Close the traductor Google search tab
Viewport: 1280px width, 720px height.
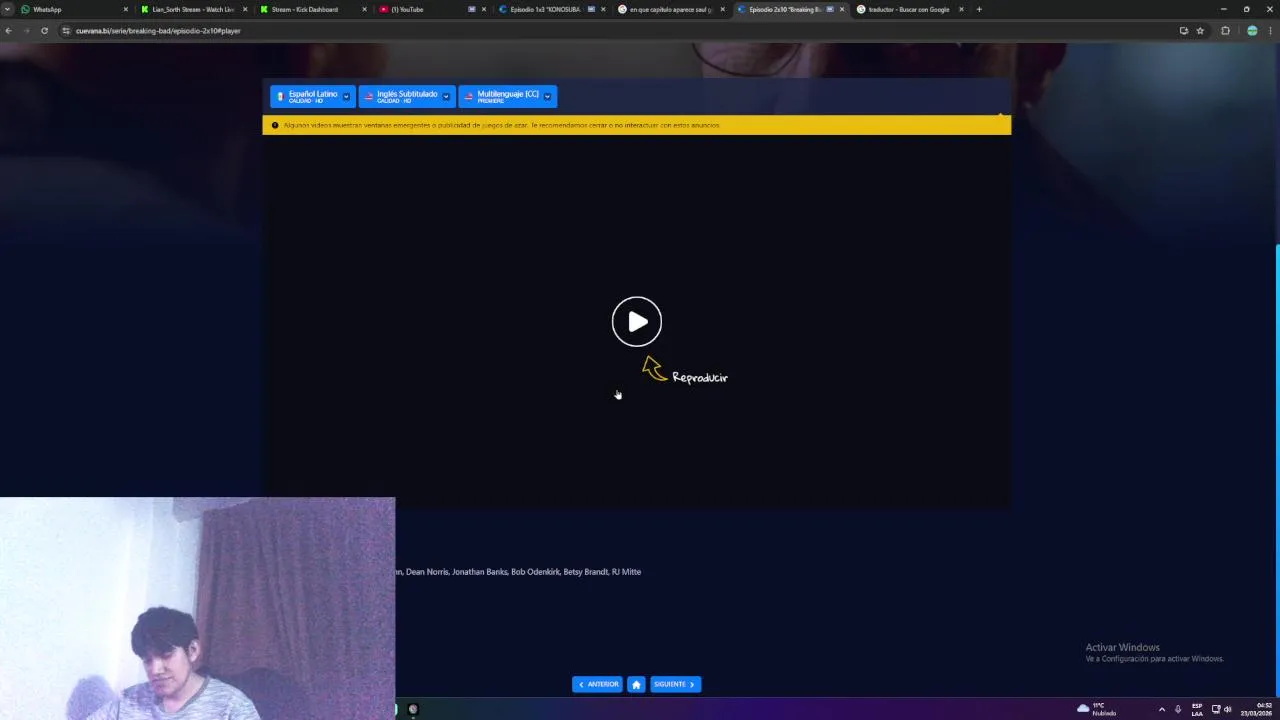(961, 9)
